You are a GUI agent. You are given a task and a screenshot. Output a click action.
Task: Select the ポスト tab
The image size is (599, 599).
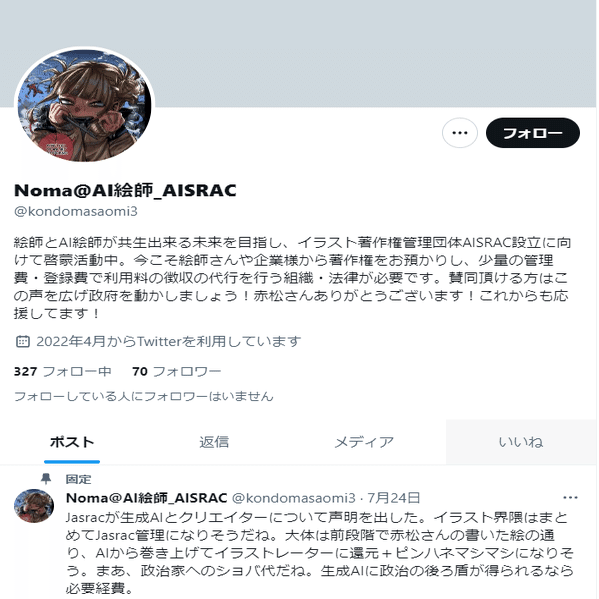pyautogui.click(x=72, y=442)
